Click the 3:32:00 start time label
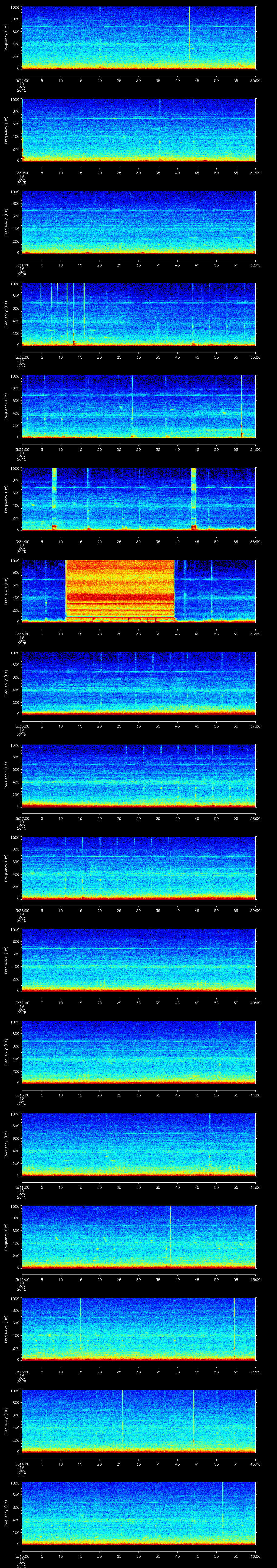 tap(21, 357)
